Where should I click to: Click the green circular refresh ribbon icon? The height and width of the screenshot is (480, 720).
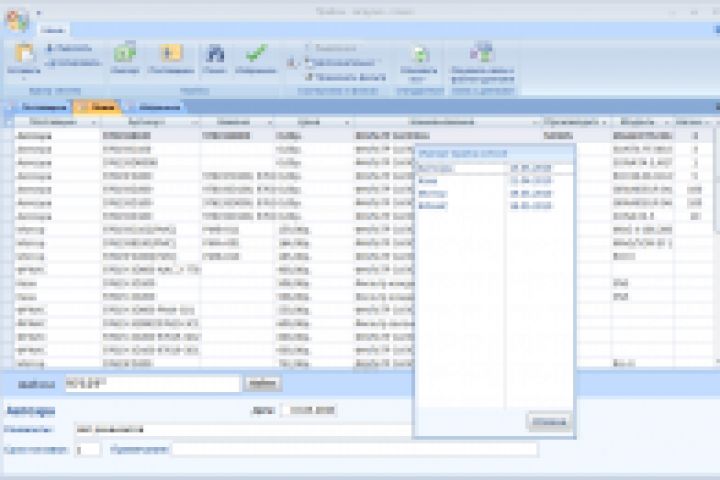point(419,55)
